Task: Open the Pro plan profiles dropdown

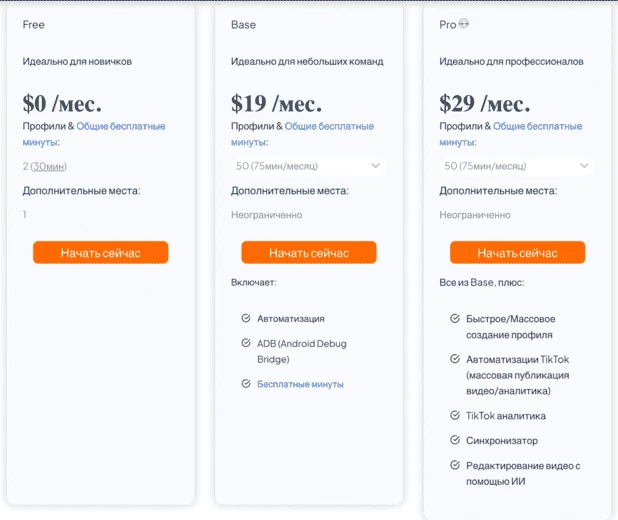Action: (x=517, y=166)
